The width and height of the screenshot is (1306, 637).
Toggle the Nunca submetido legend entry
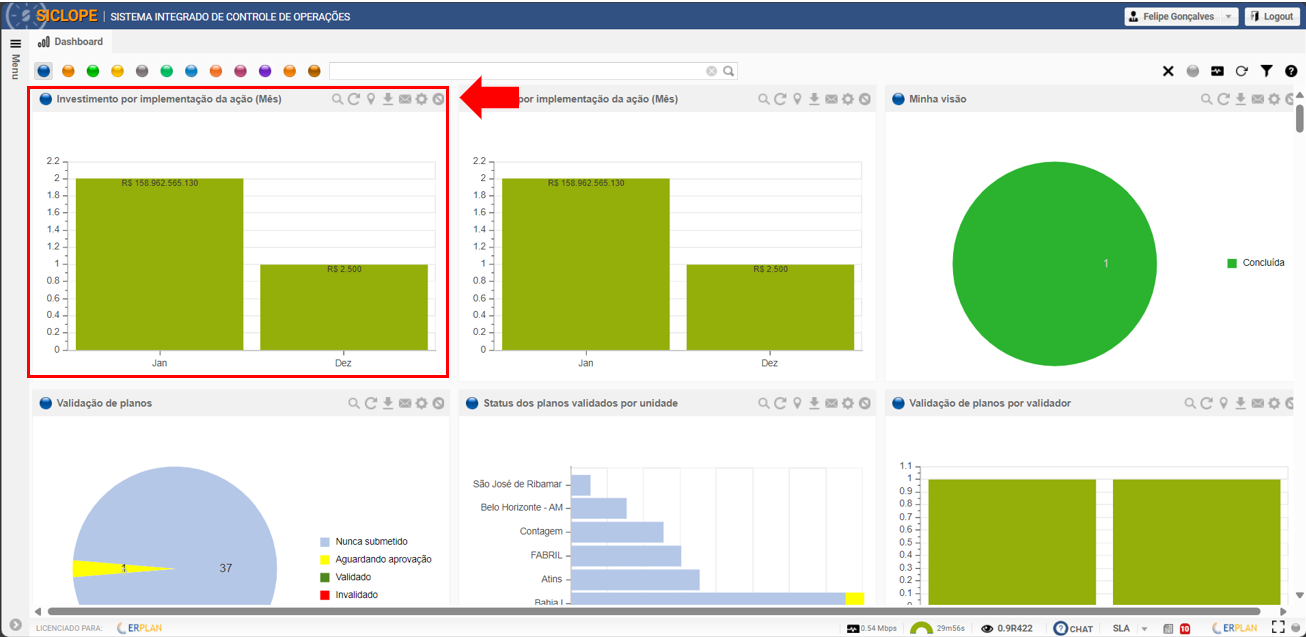(x=363, y=541)
